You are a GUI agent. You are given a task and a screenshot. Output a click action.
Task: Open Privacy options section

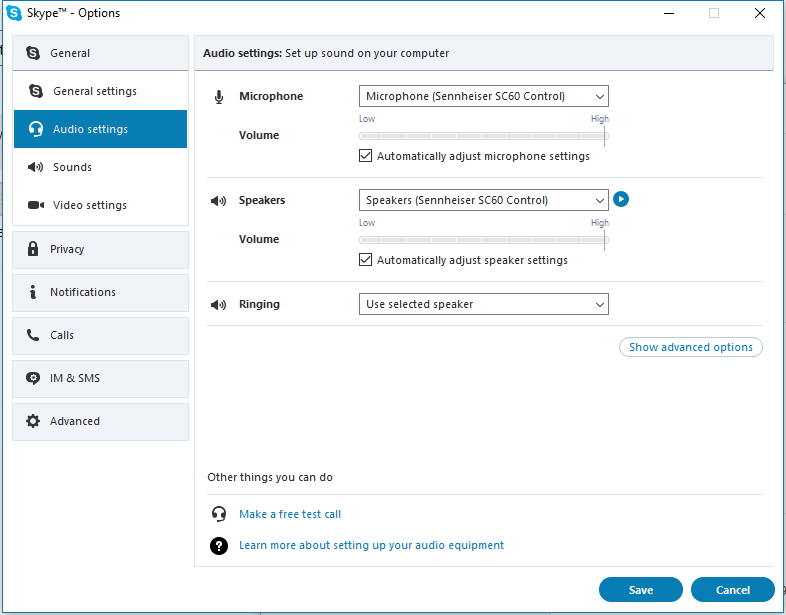click(x=100, y=250)
